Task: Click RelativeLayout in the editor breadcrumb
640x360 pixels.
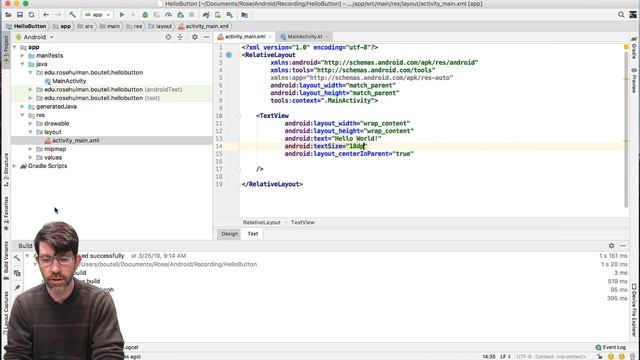Action: tap(262, 222)
